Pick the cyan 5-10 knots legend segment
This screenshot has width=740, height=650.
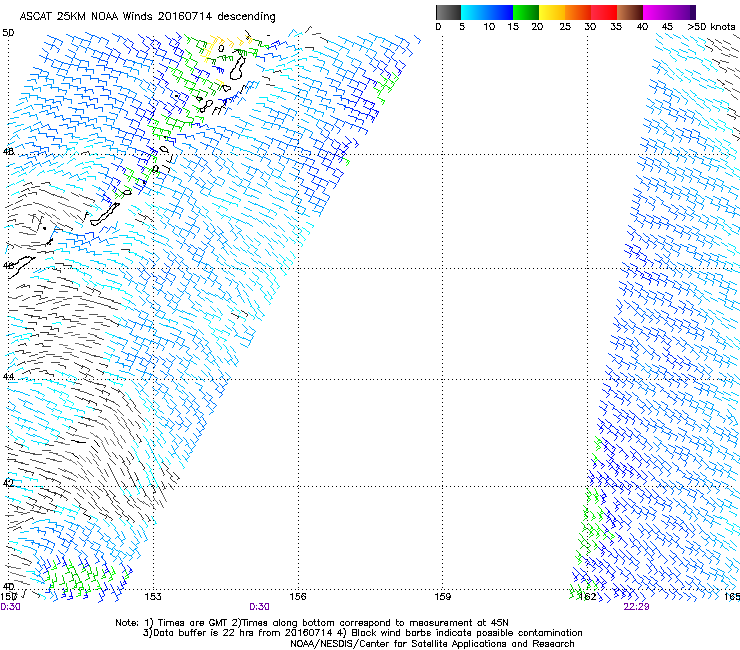click(x=473, y=12)
